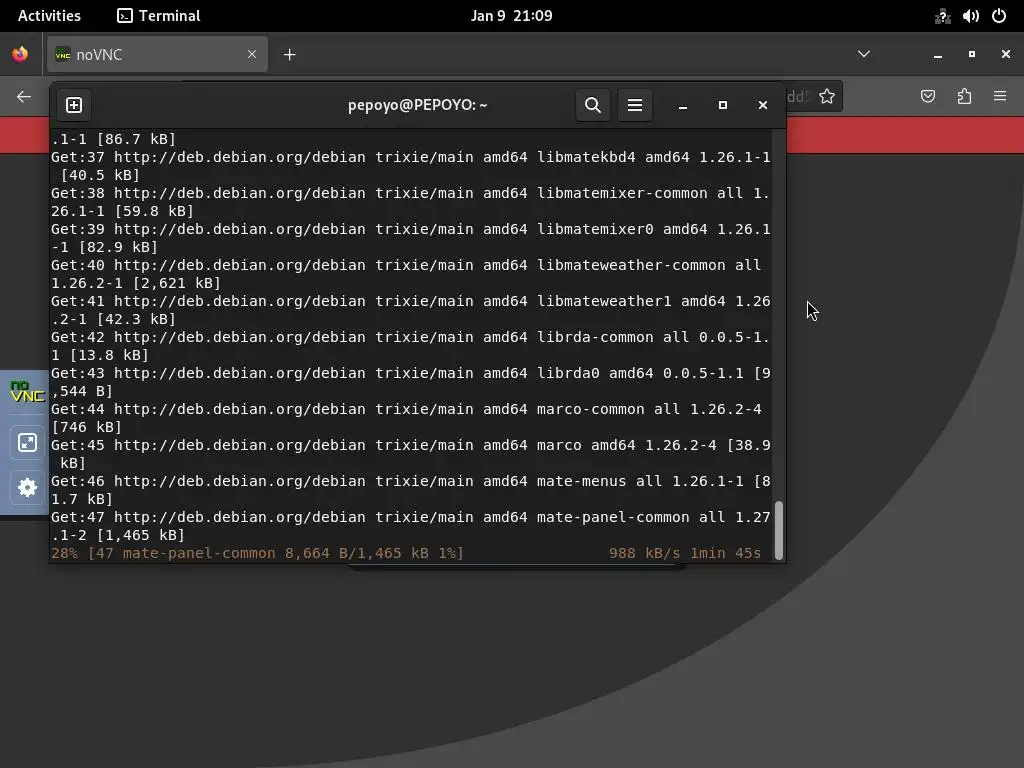Click Get:42 librda-common line
Viewport: 1024px width, 768px height.
411,346
